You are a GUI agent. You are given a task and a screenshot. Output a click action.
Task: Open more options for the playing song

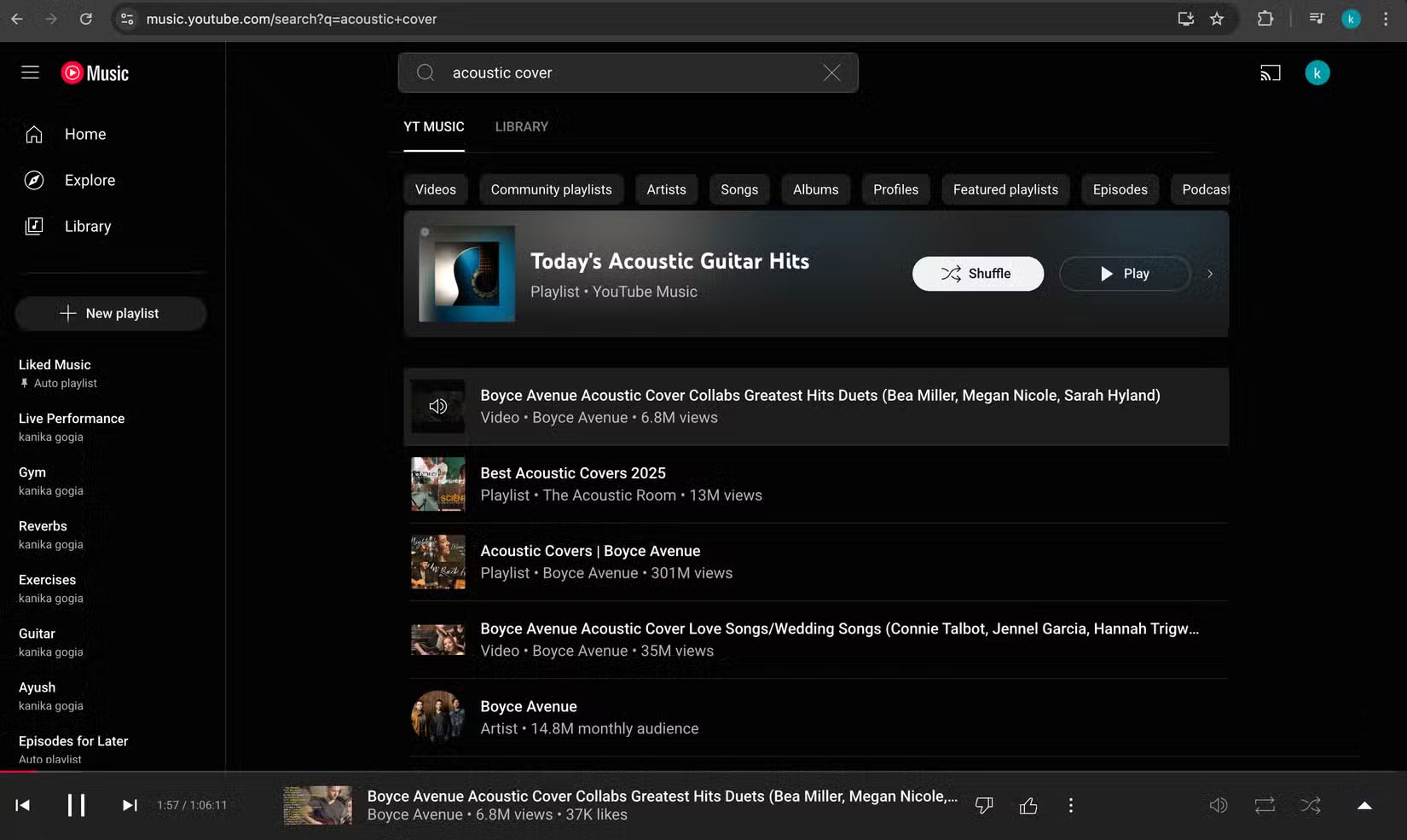pos(1070,805)
